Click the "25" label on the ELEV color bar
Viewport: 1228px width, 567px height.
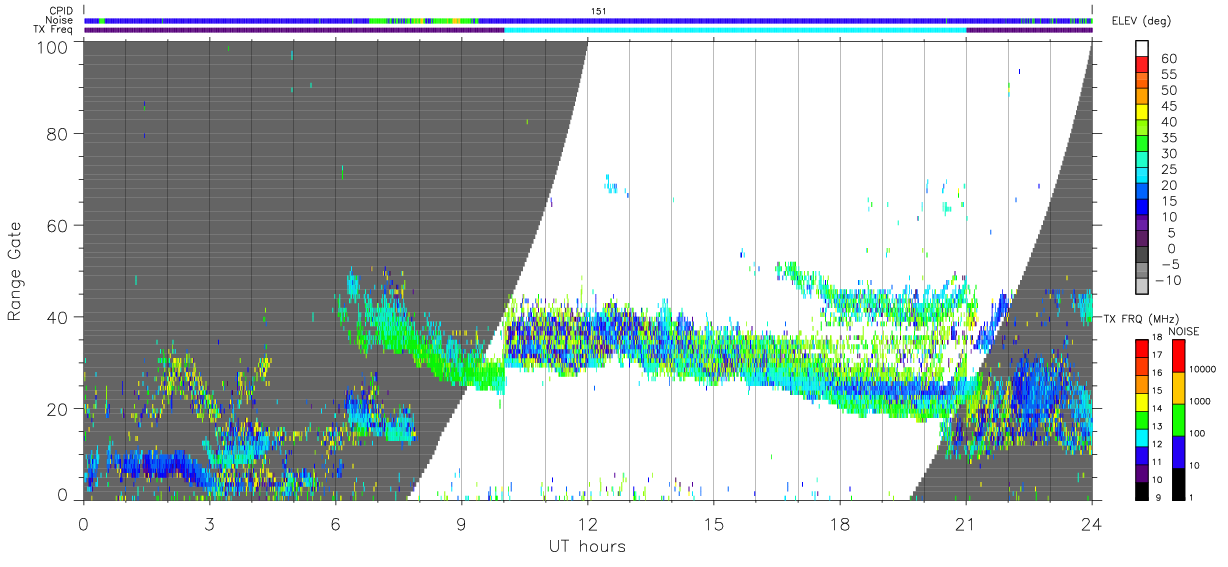tap(1169, 170)
